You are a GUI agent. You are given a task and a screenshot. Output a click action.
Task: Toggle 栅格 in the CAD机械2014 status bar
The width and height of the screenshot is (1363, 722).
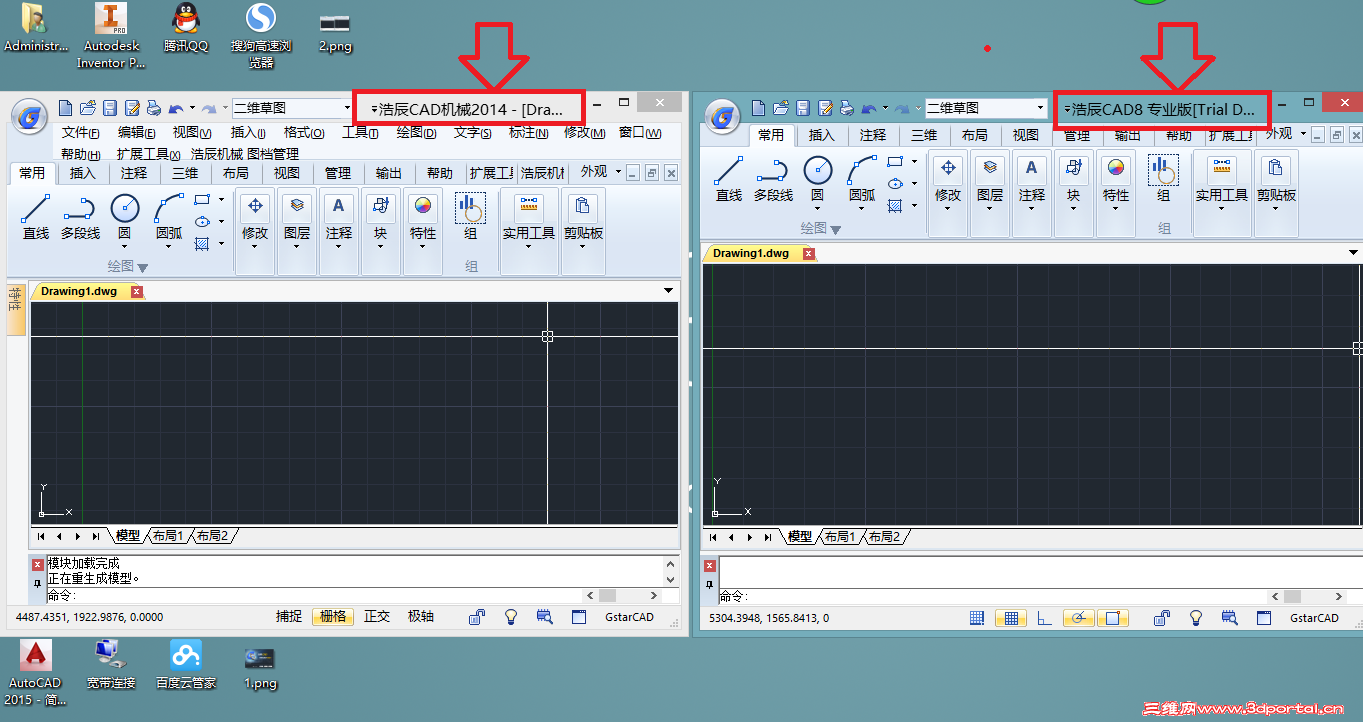[x=333, y=617]
